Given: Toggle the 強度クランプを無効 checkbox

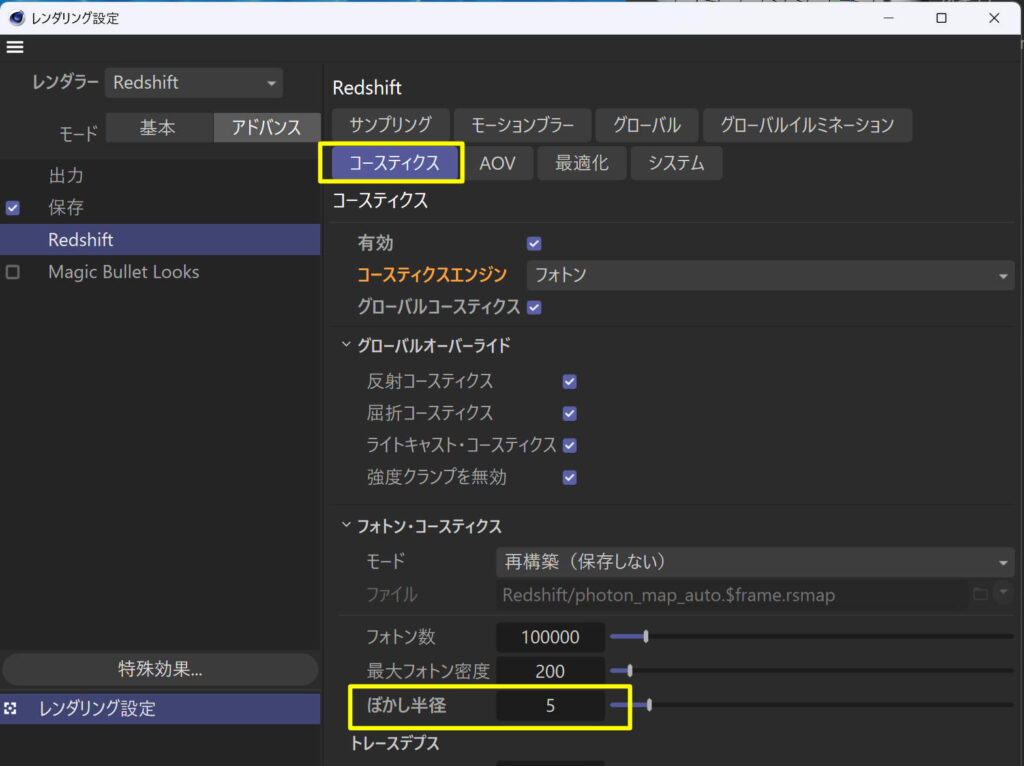Looking at the screenshot, I should (x=569, y=477).
